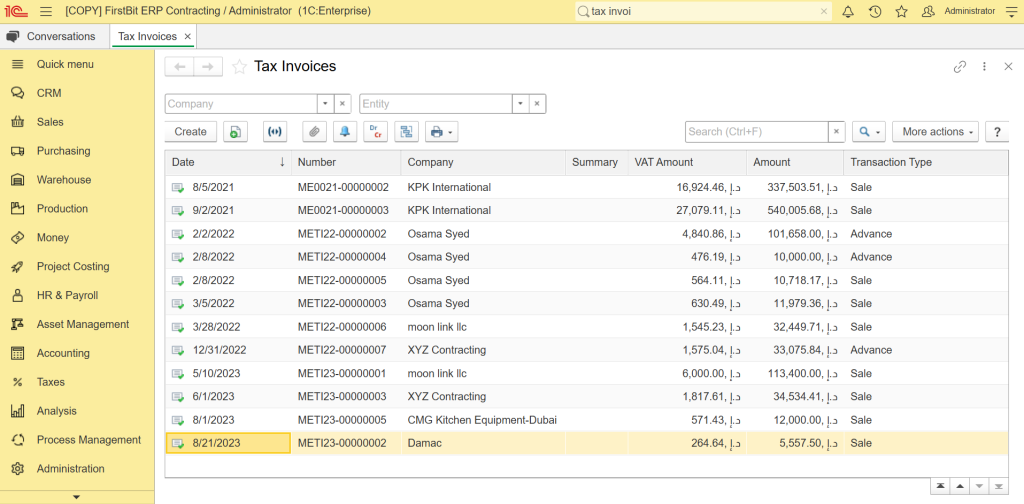
Task: Sort by the Transaction Type column header
Action: point(925,163)
